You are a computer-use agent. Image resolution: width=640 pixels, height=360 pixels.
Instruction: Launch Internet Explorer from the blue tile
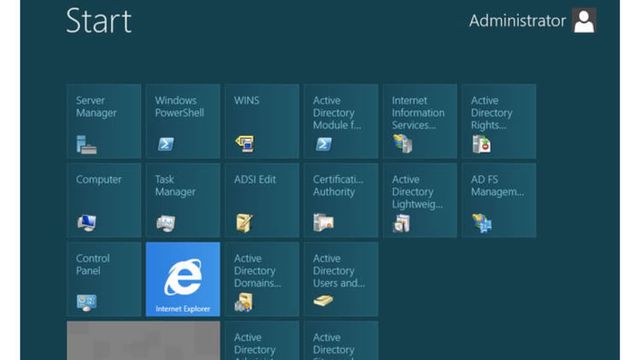183,279
